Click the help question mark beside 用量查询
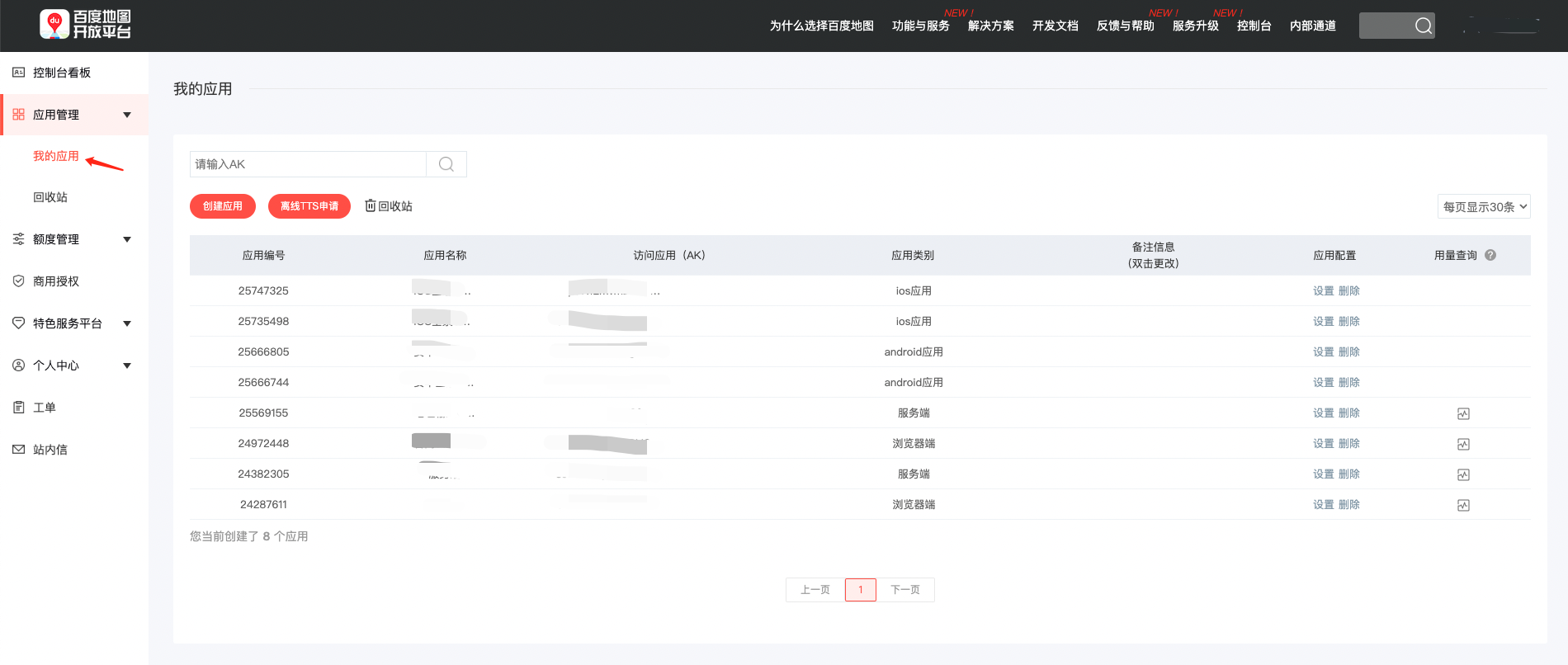Viewport: 1568px width, 665px height. pos(1490,255)
